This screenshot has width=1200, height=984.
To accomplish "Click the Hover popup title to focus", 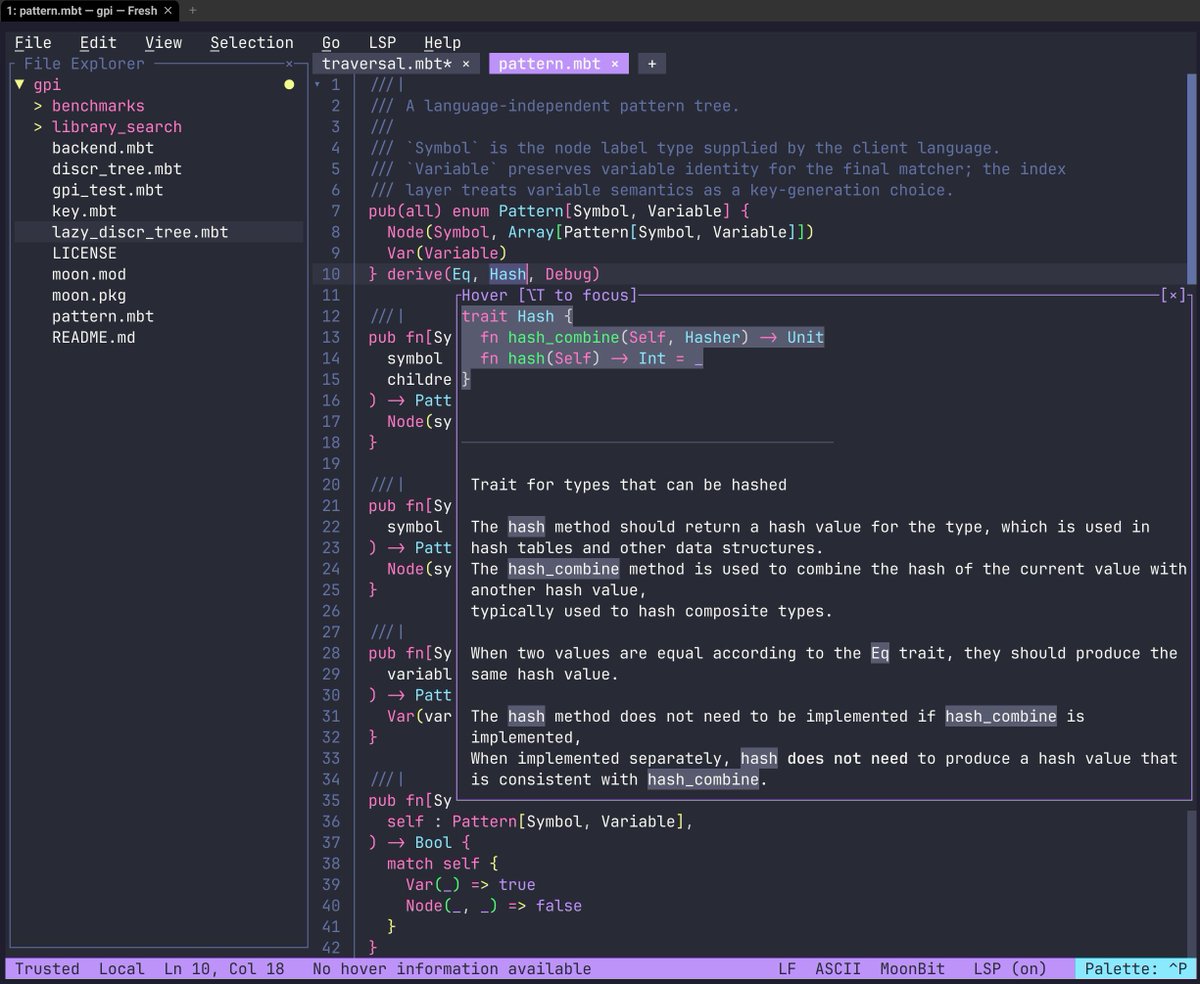I will coord(549,295).
